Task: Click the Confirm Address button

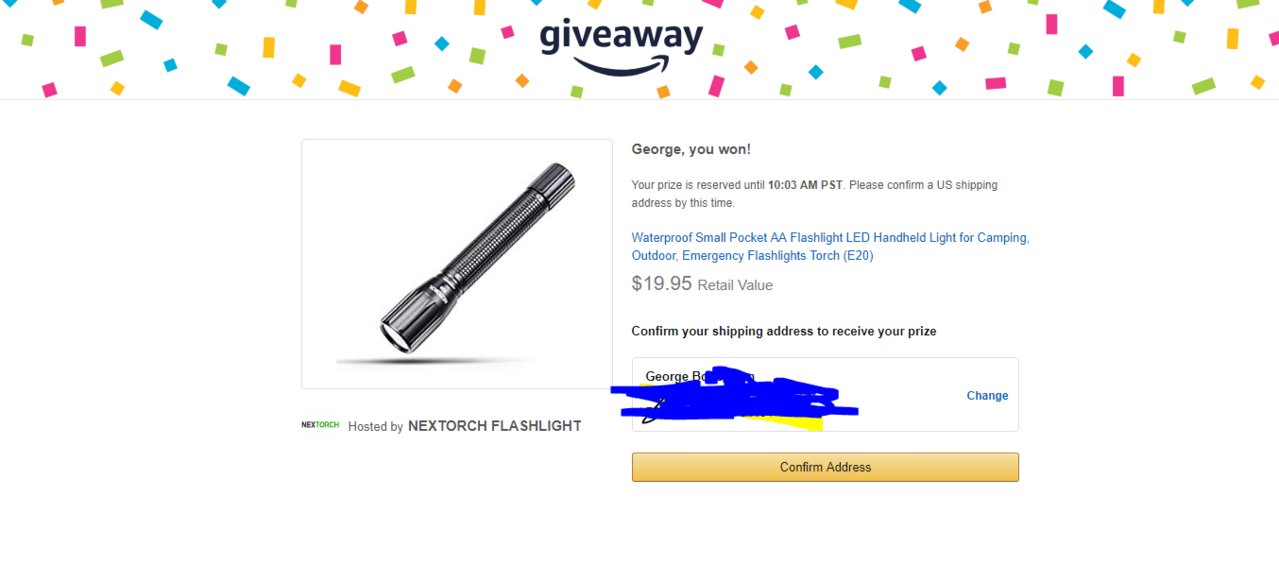Action: (x=825, y=467)
